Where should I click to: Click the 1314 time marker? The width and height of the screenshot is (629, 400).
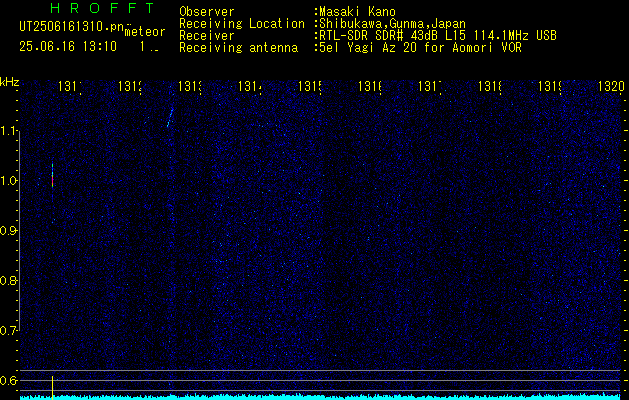(x=250, y=86)
